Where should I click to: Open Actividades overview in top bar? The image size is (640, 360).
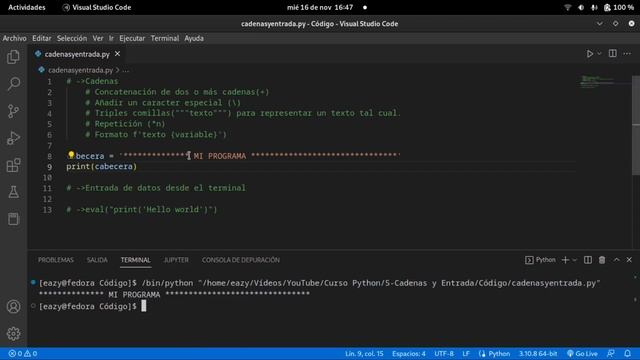[x=27, y=7]
